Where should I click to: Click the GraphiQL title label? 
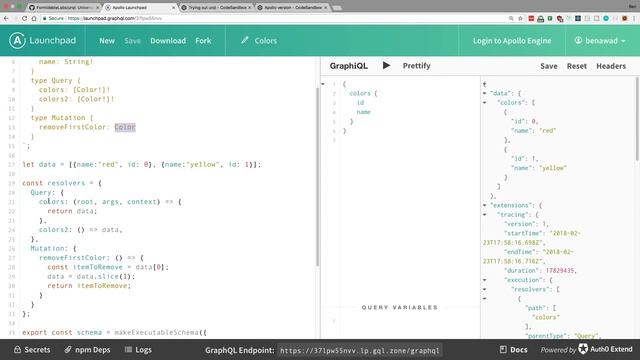click(x=349, y=66)
